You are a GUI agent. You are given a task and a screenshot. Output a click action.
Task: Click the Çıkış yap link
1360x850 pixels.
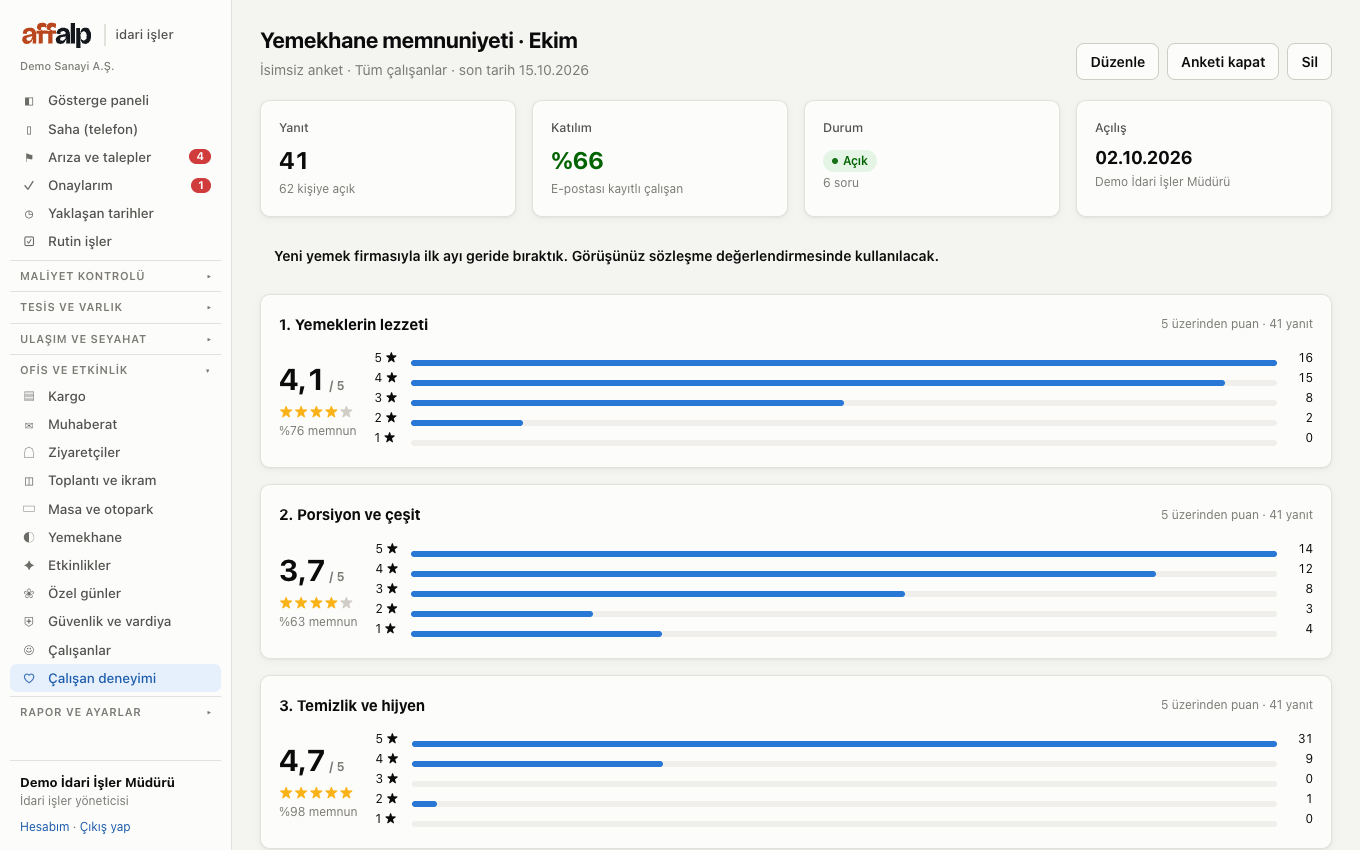click(x=105, y=827)
